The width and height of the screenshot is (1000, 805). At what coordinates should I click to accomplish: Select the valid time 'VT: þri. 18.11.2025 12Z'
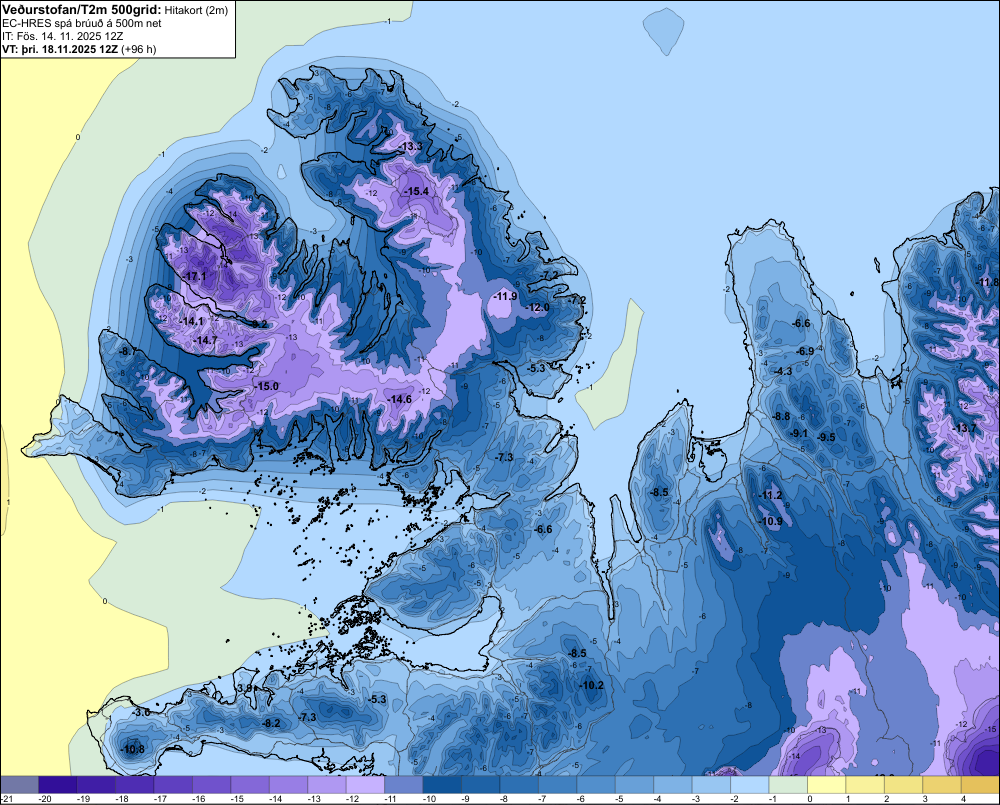[60, 49]
